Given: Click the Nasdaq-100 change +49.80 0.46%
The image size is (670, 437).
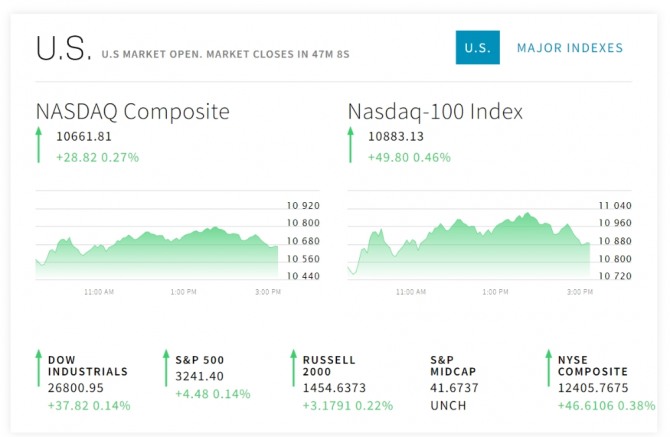Looking at the screenshot, I should [x=409, y=157].
